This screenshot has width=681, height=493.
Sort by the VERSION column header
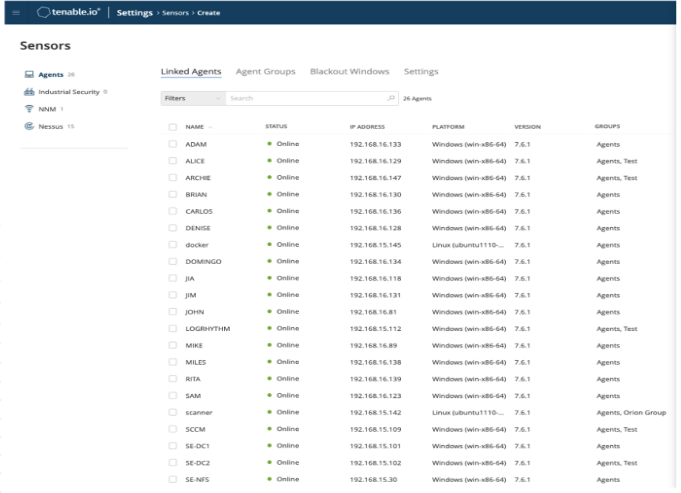coord(528,127)
